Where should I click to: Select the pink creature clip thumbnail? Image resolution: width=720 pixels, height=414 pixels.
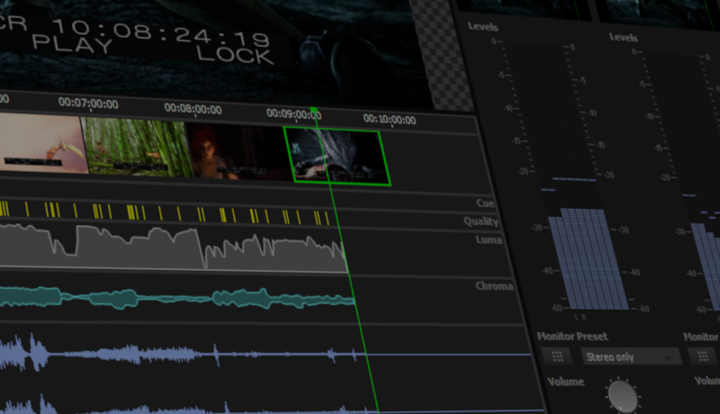pyautogui.click(x=42, y=143)
